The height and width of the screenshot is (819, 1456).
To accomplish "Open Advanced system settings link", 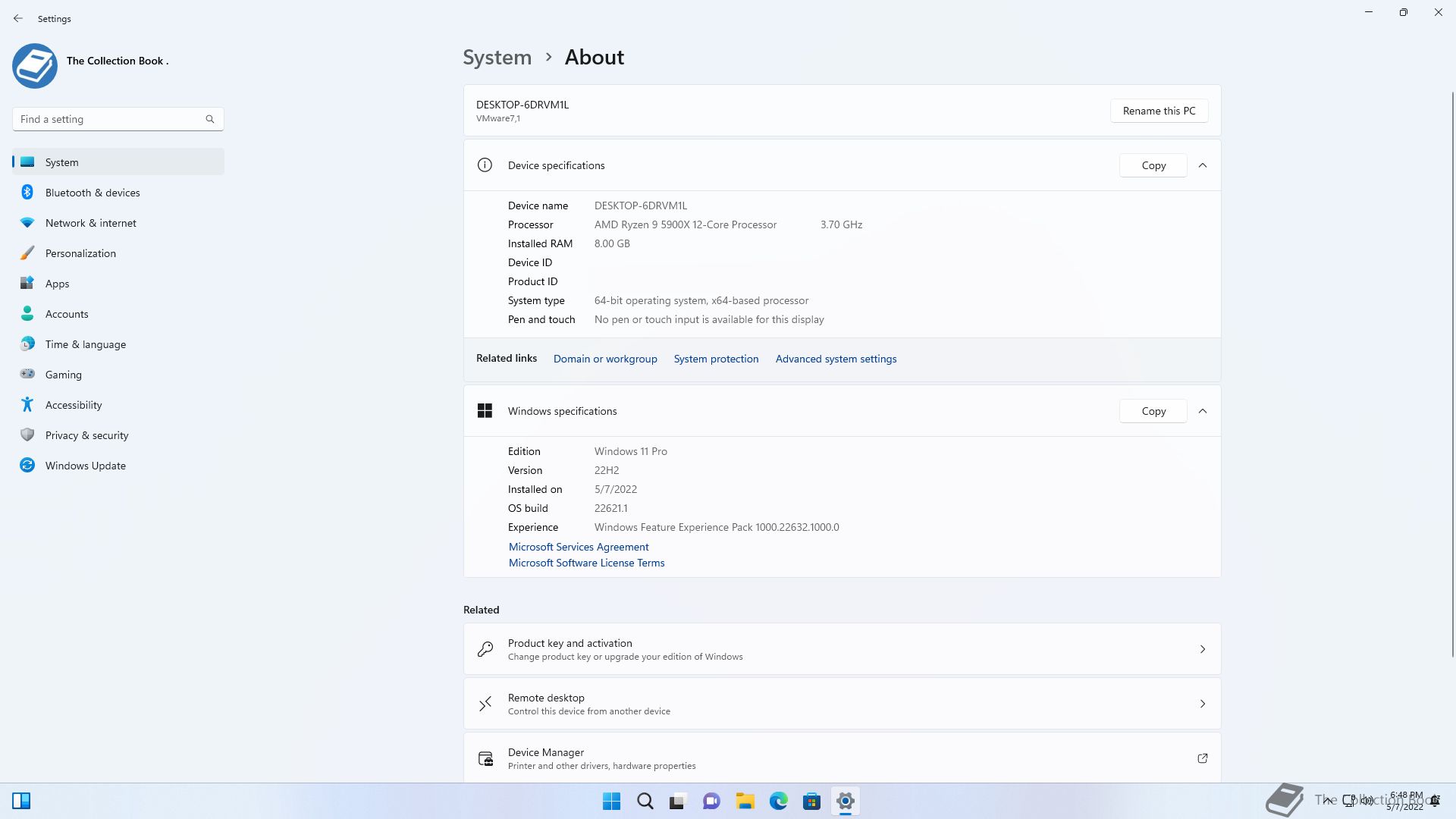I will [x=836, y=359].
